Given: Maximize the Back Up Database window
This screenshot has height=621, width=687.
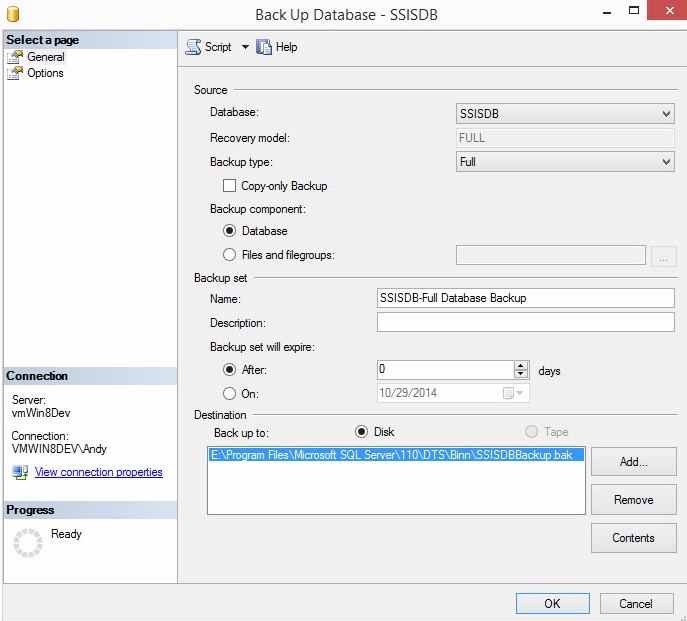Looking at the screenshot, I should [634, 10].
